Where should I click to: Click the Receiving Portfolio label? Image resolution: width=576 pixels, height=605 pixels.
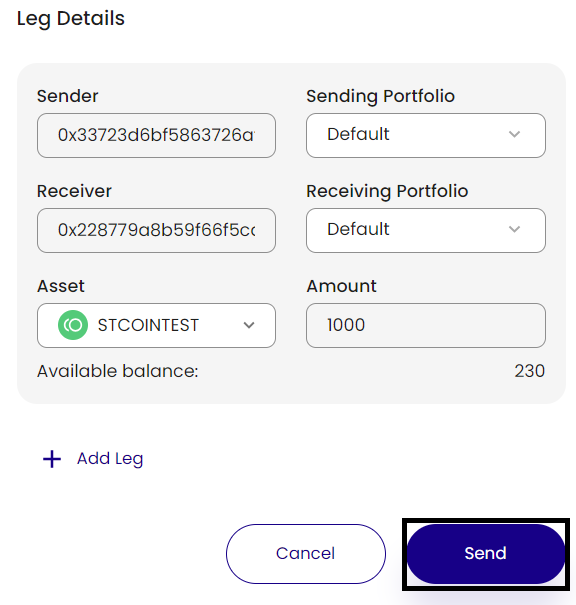click(x=387, y=191)
